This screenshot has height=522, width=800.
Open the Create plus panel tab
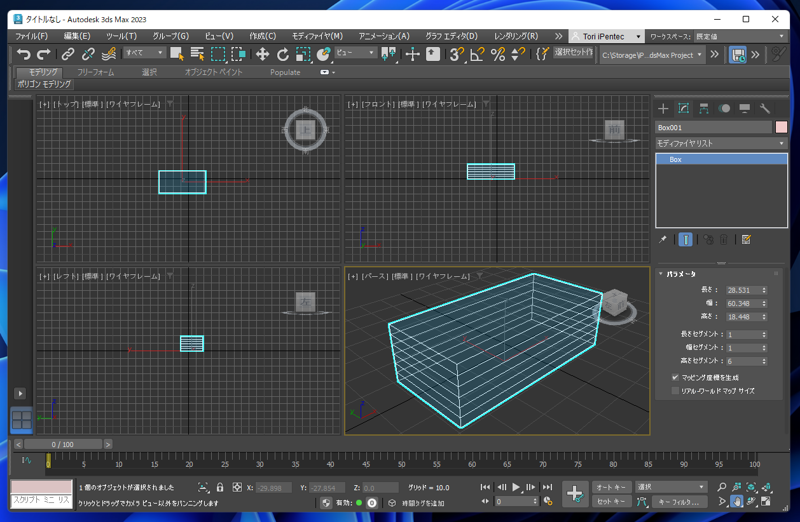[x=663, y=108]
